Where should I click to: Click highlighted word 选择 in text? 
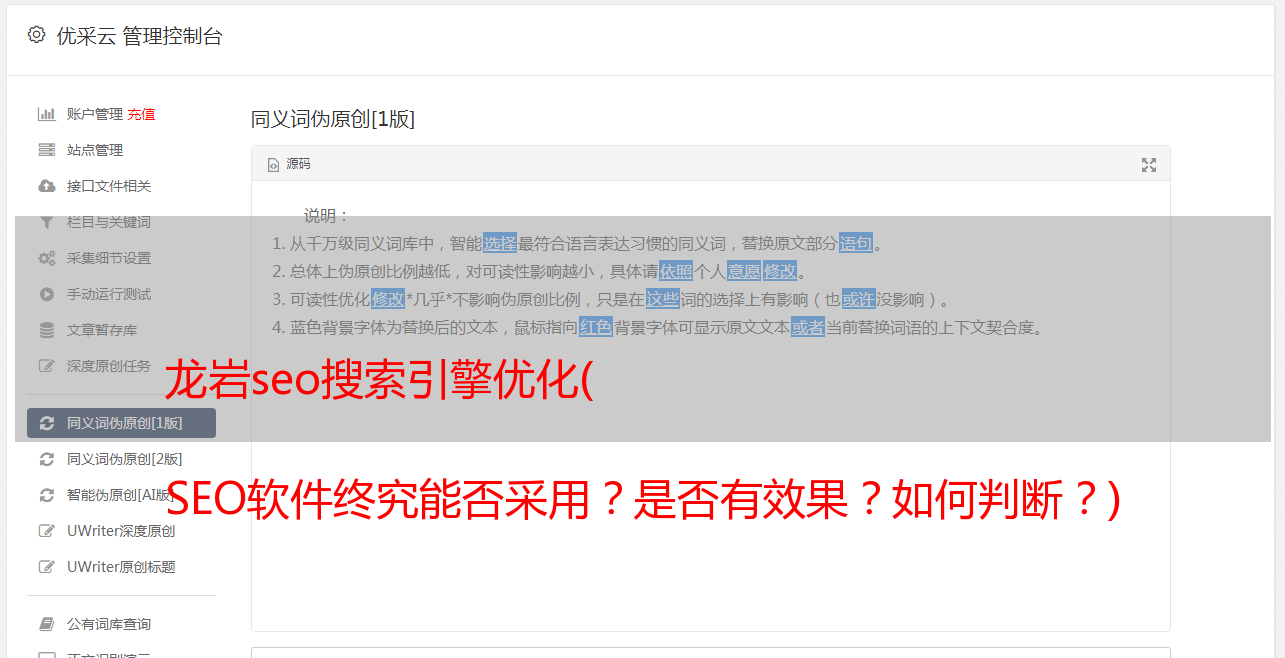pyautogui.click(x=500, y=243)
